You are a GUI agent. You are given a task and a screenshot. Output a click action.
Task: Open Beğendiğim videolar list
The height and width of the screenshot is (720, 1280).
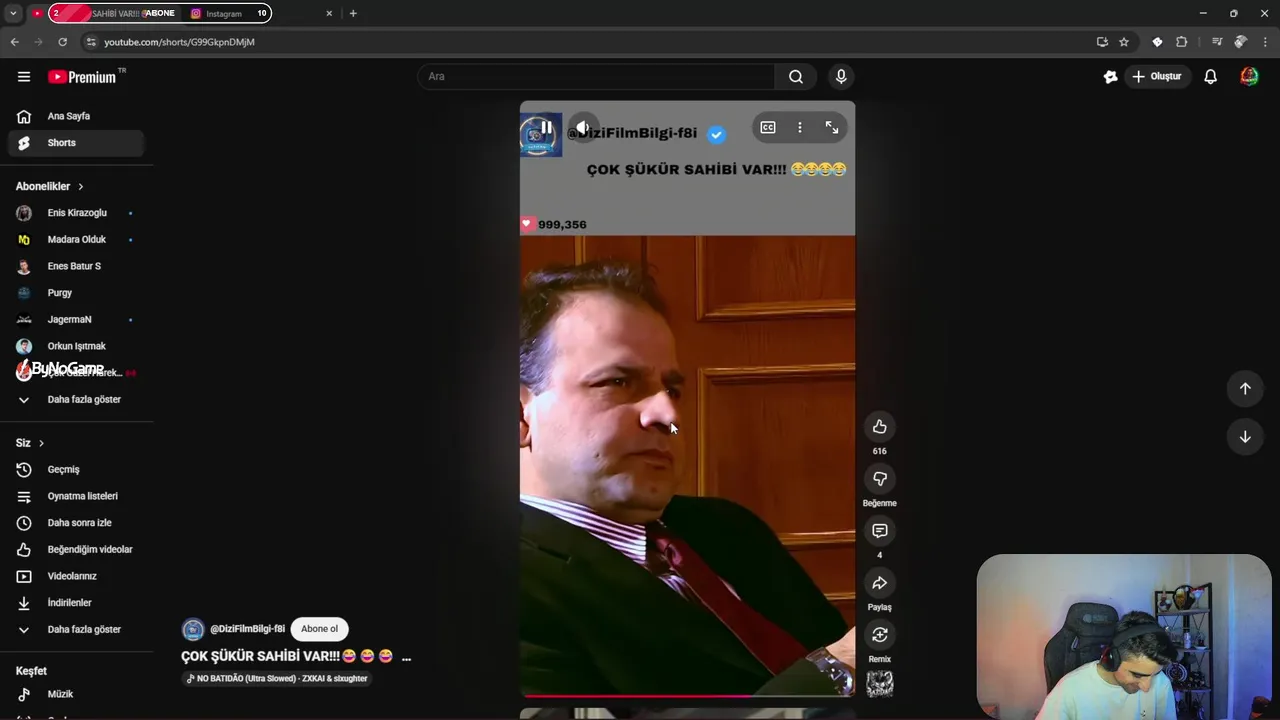pyautogui.click(x=76, y=550)
